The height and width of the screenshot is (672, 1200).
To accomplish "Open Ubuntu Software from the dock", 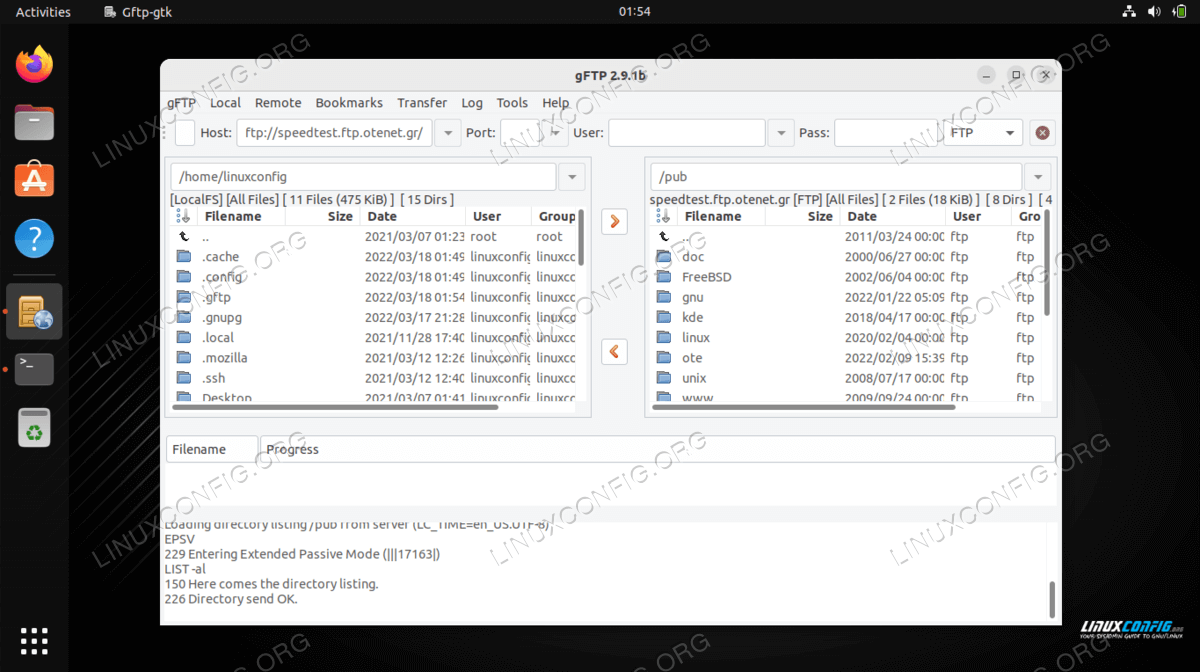I will [x=34, y=180].
